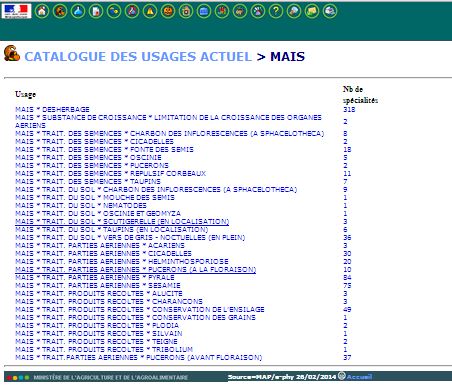Click the blue flask toolbar icon
This screenshot has width=452, height=391.
coord(78,11)
